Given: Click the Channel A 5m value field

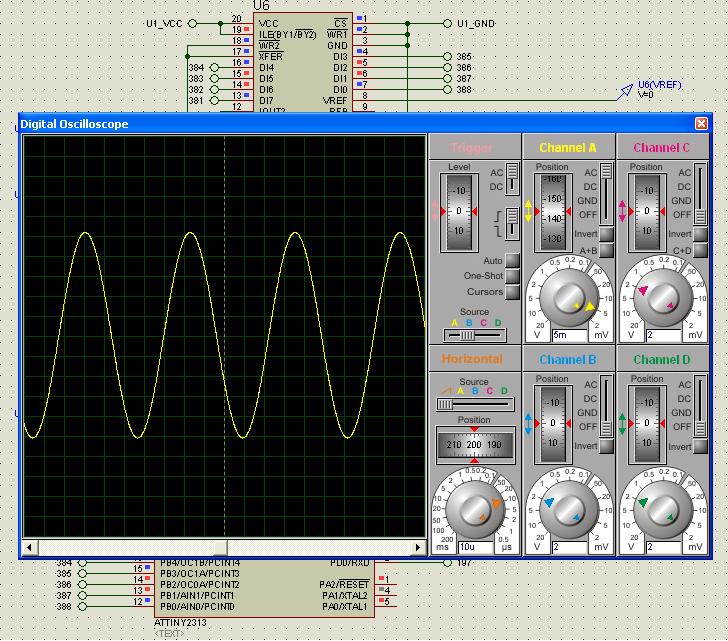Looking at the screenshot, I should coord(569,335).
